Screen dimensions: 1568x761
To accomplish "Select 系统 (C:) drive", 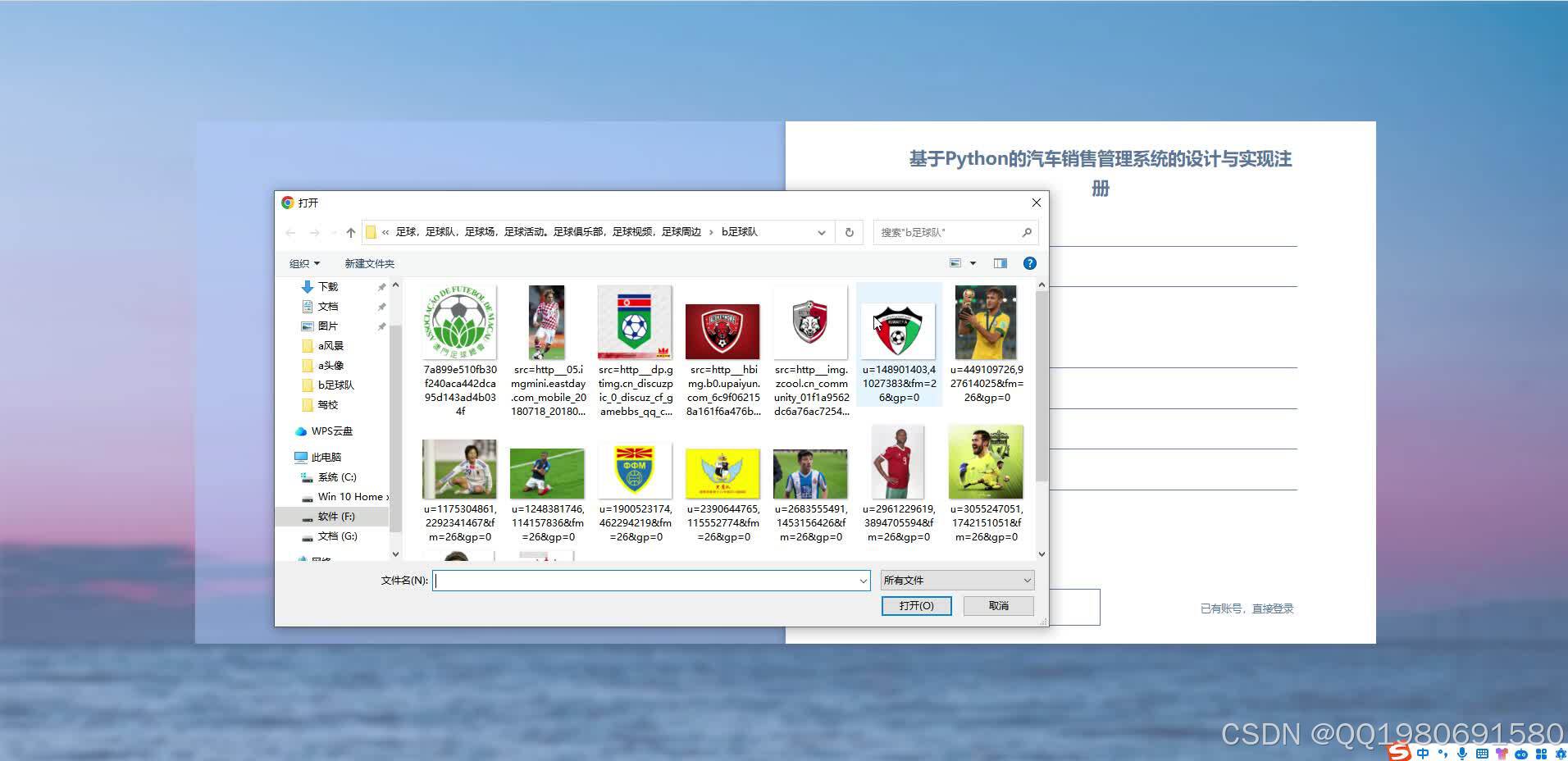I will coord(337,477).
